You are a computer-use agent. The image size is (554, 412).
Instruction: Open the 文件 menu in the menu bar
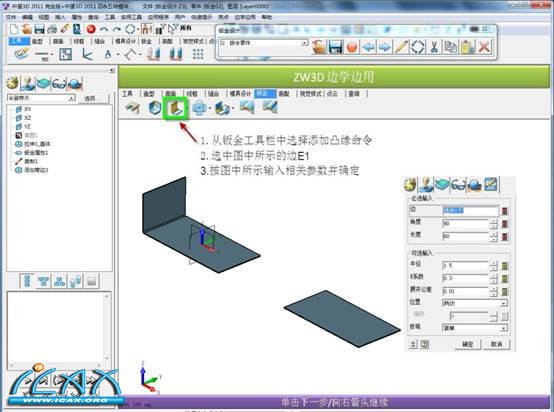click(11, 17)
